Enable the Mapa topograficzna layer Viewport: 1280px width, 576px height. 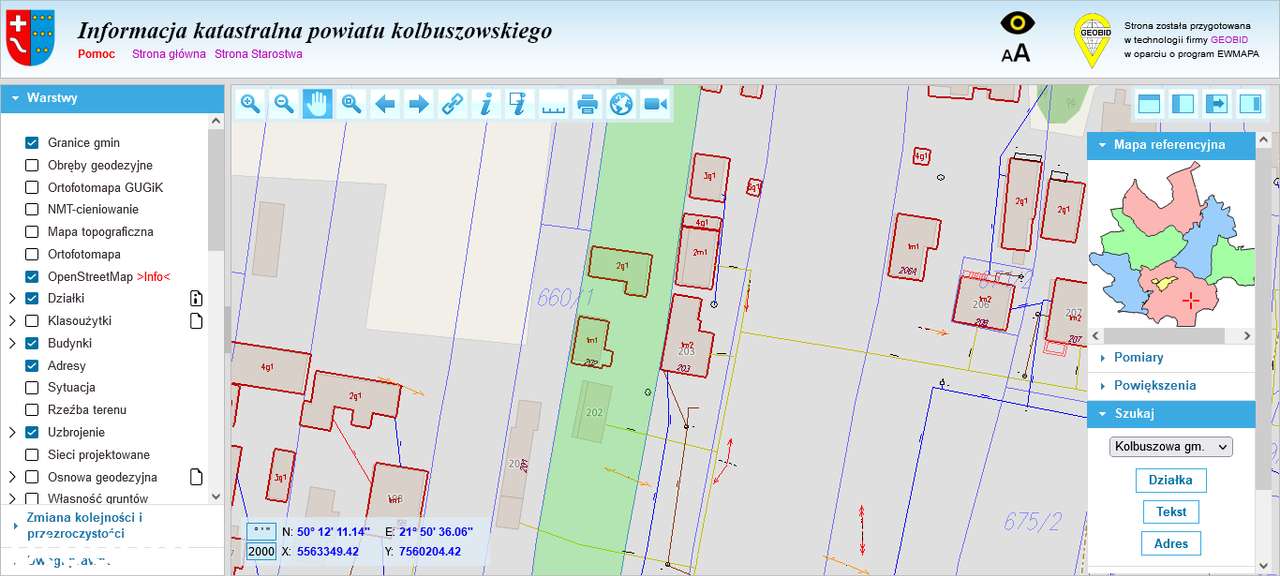32,232
